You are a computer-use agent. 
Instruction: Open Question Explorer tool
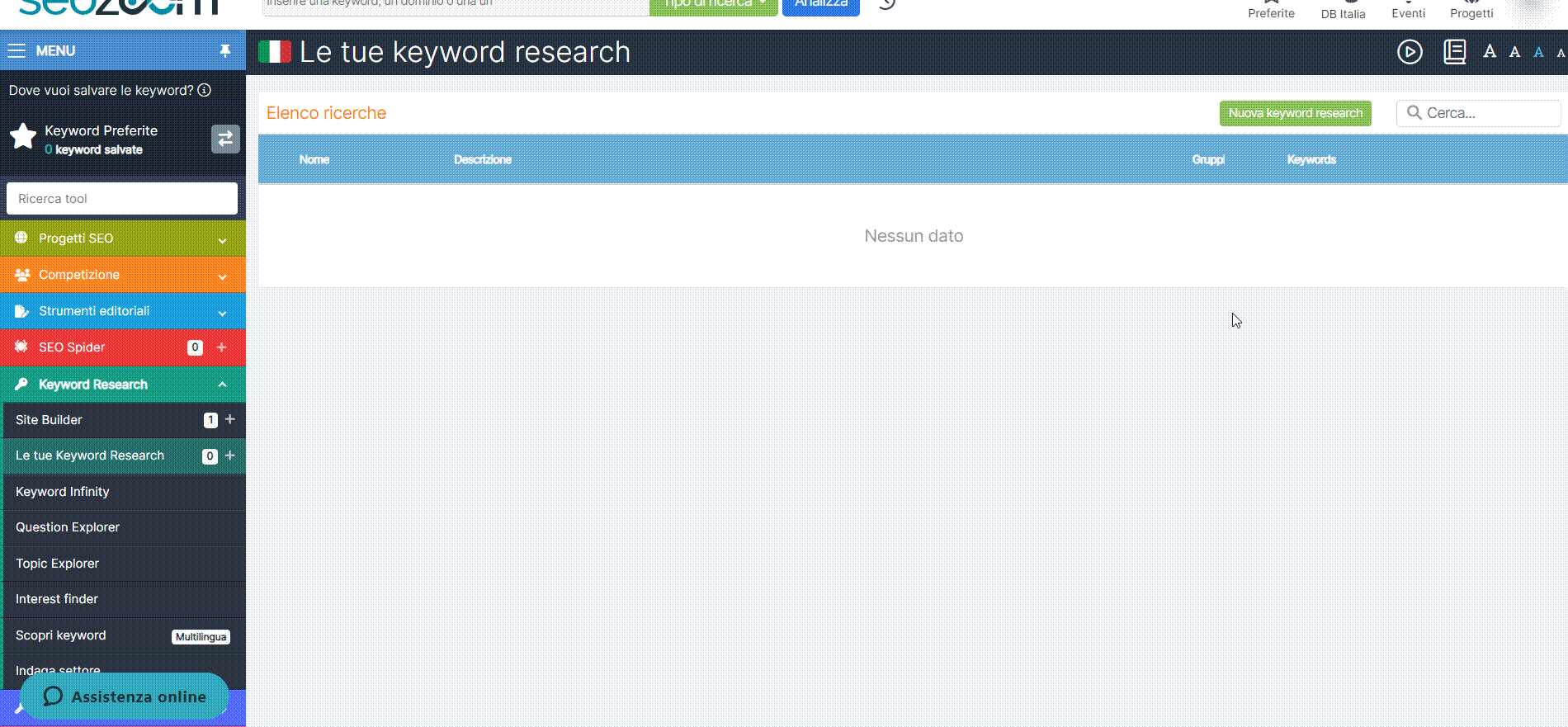(68, 527)
